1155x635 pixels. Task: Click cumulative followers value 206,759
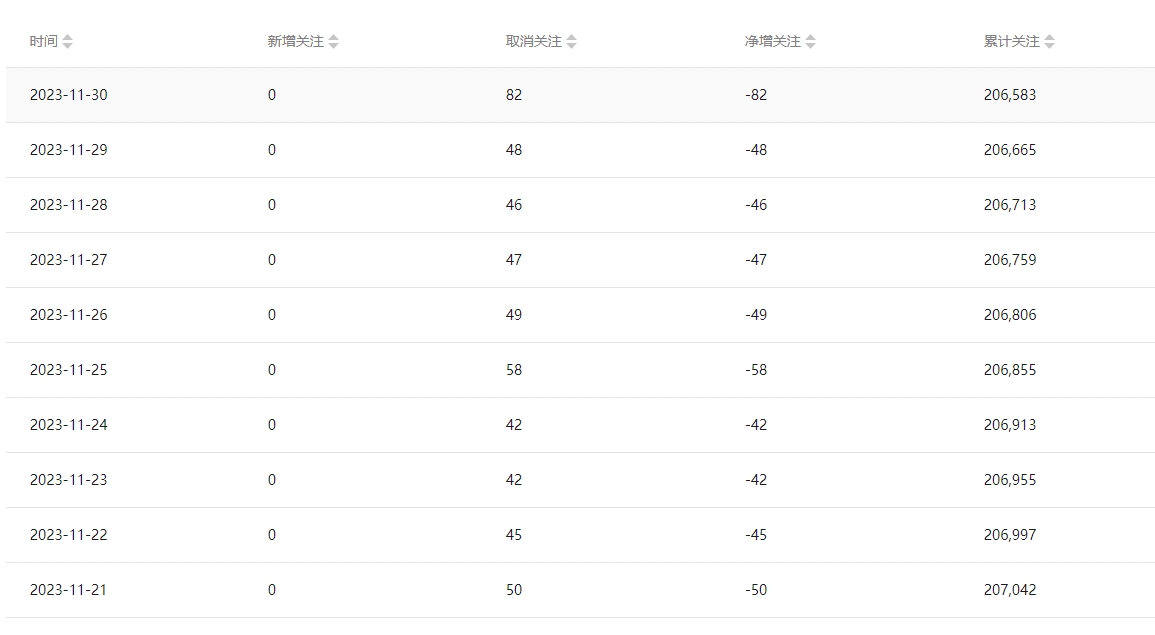pos(1010,260)
